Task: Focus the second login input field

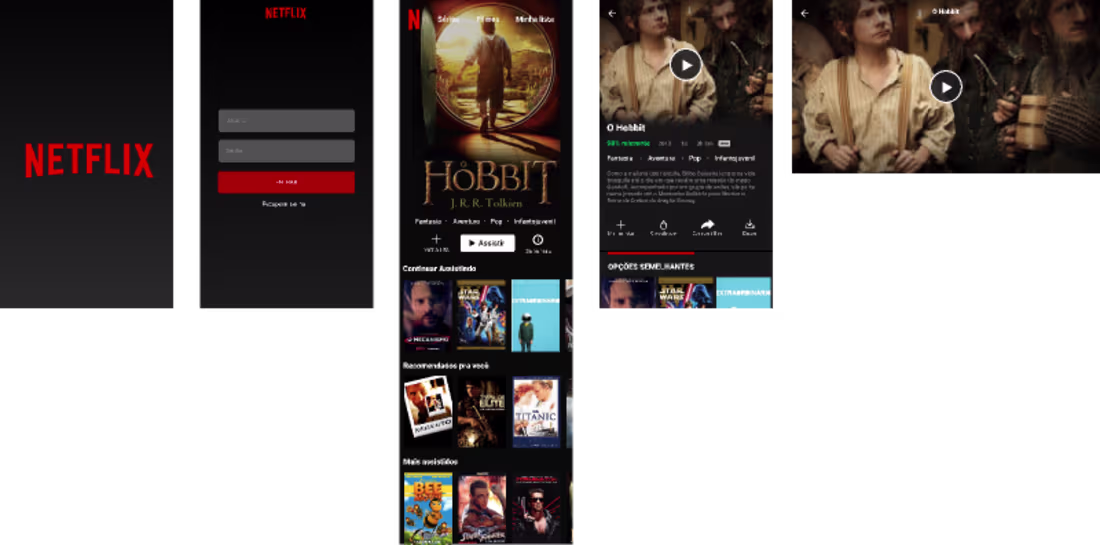Action: click(286, 151)
